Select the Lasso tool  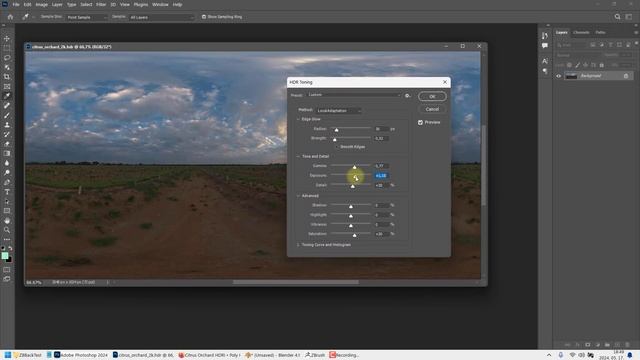click(x=7, y=58)
